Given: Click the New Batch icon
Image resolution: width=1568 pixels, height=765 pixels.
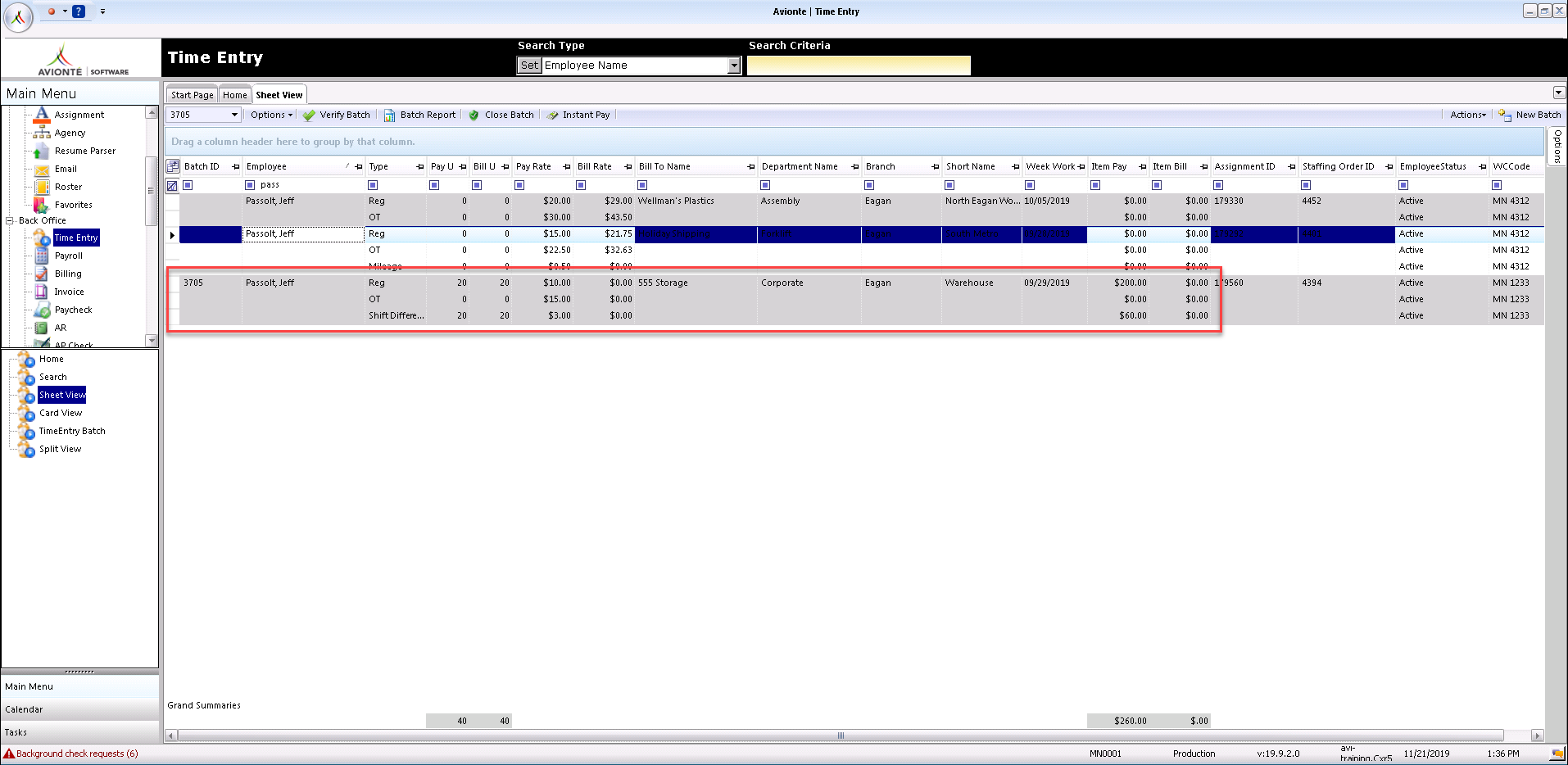Looking at the screenshot, I should click(x=1505, y=115).
